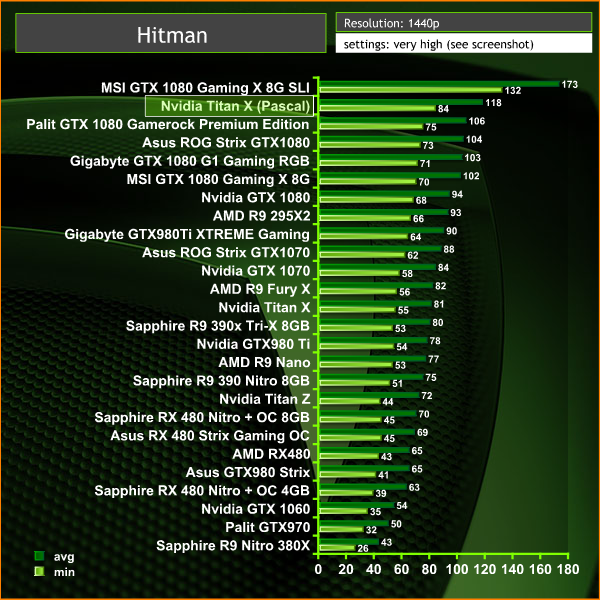The width and height of the screenshot is (600, 600).
Task: Click the AMD RX480 label
Action: tap(271, 454)
